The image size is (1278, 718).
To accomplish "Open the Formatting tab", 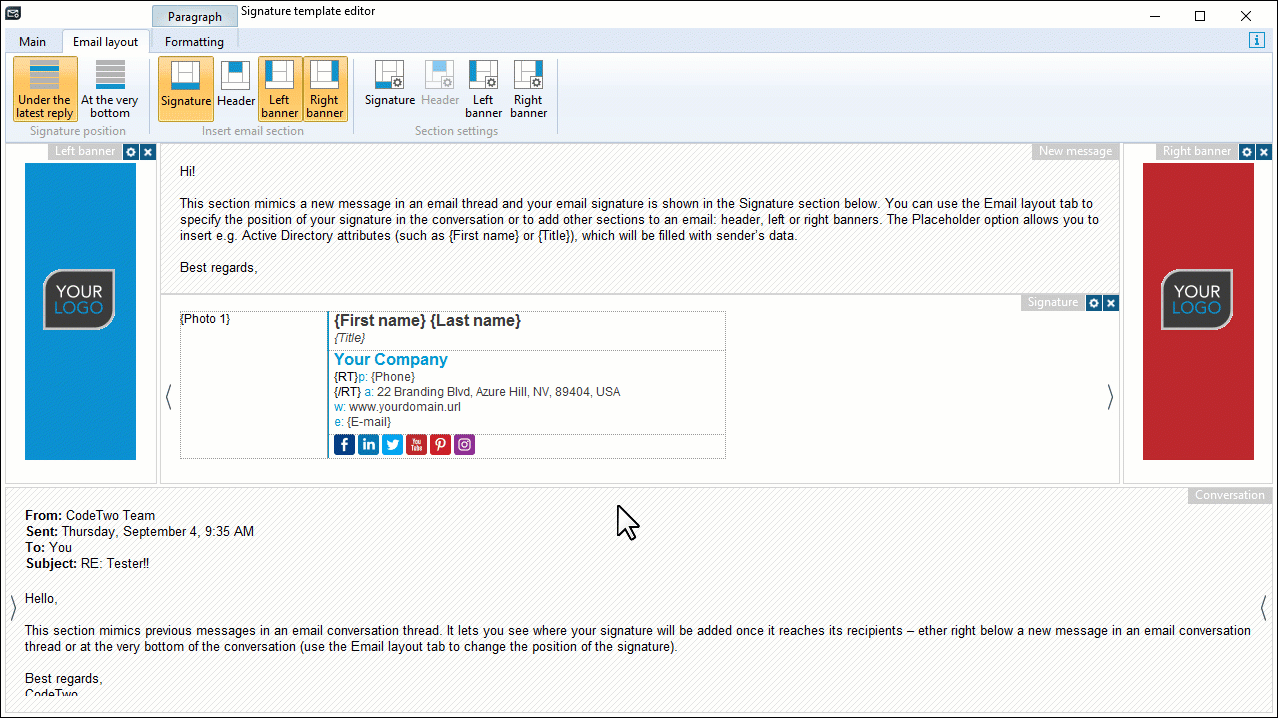I will point(193,41).
